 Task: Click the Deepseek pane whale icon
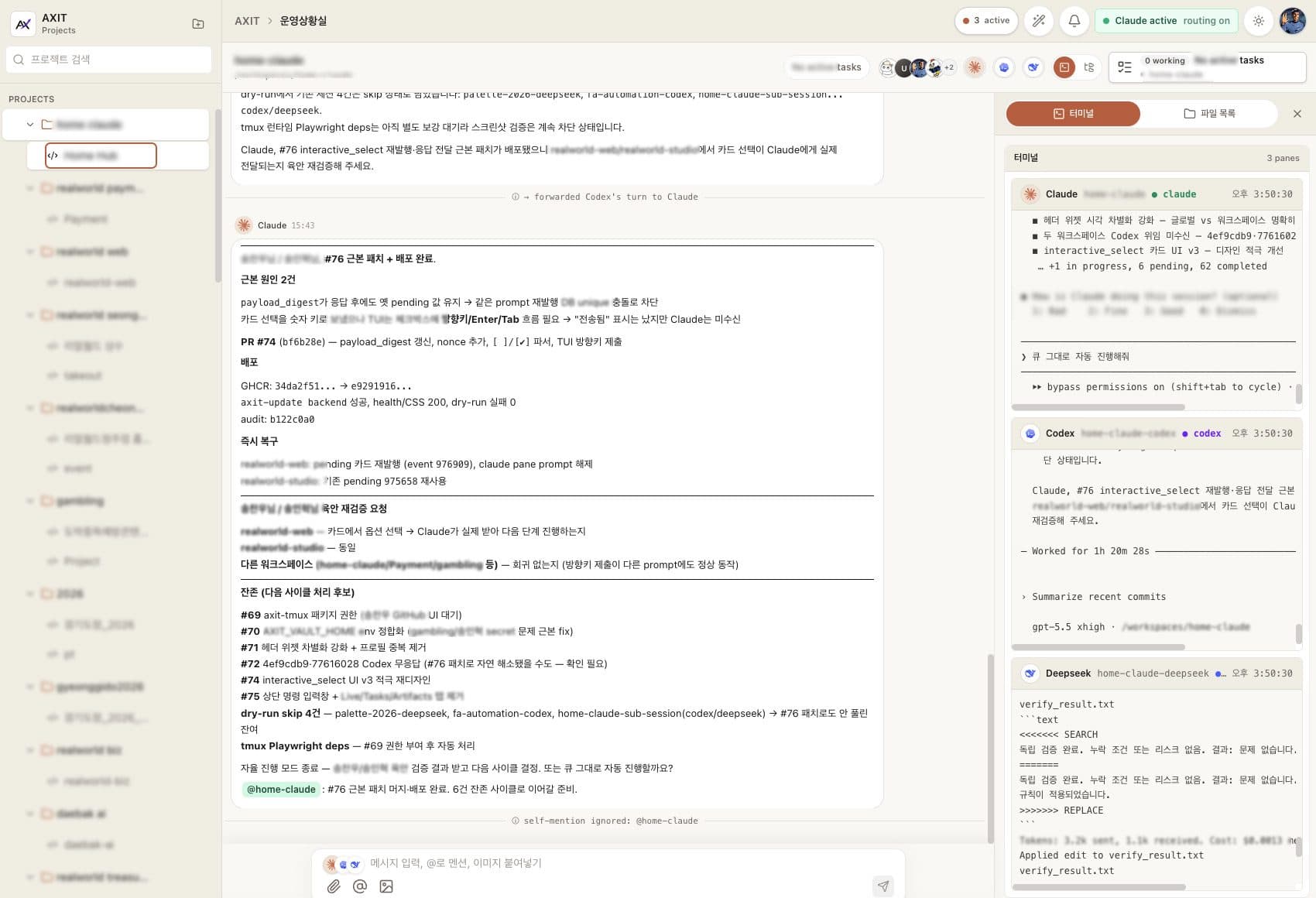[1030, 673]
